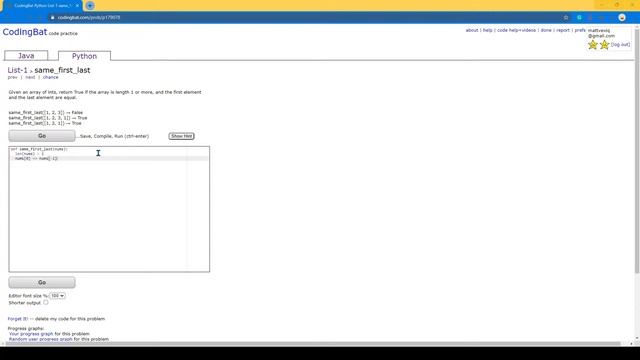Open the done link
640x360 pixels.
tap(546, 30)
